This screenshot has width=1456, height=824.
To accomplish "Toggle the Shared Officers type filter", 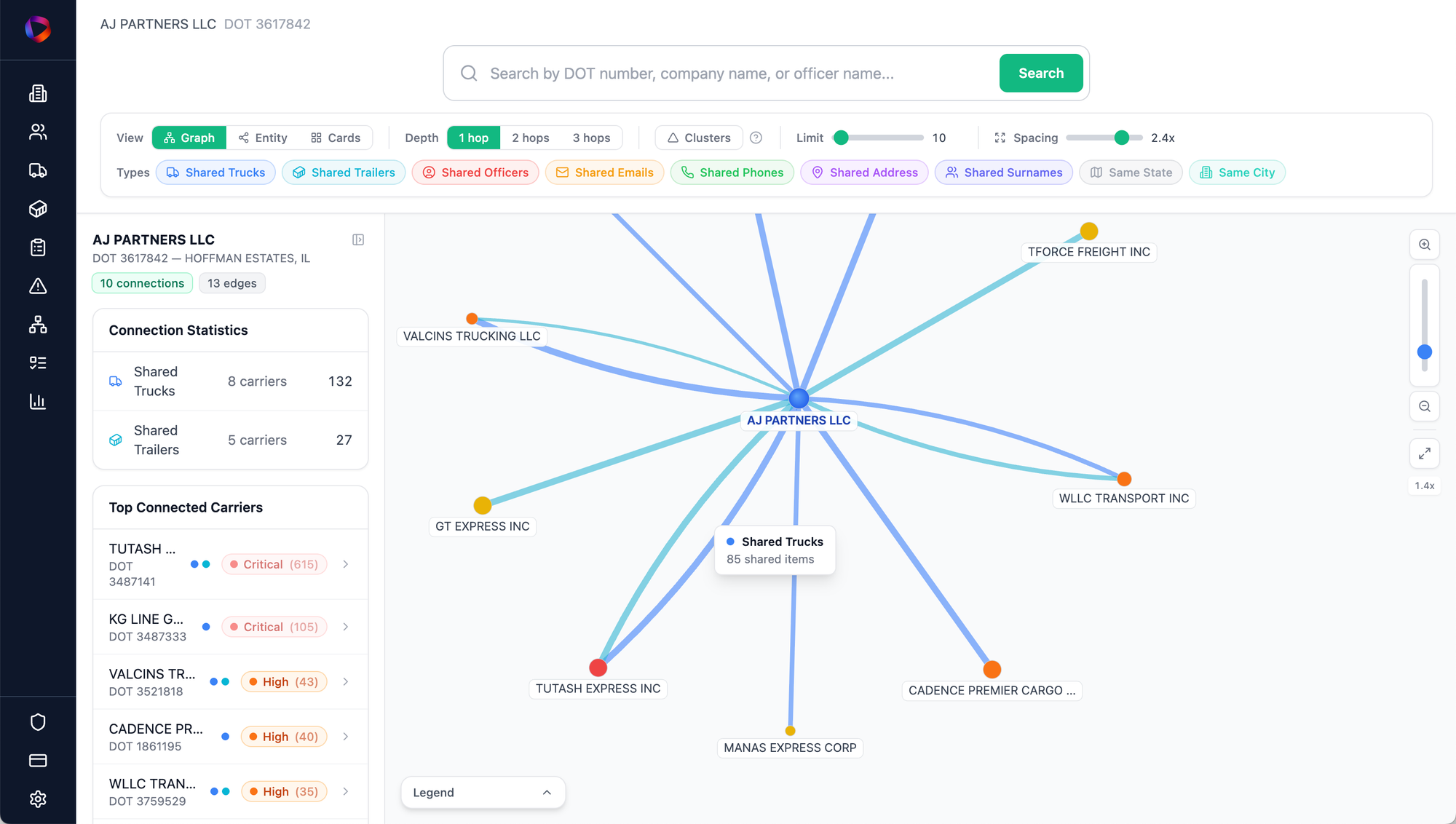I will pos(475,173).
